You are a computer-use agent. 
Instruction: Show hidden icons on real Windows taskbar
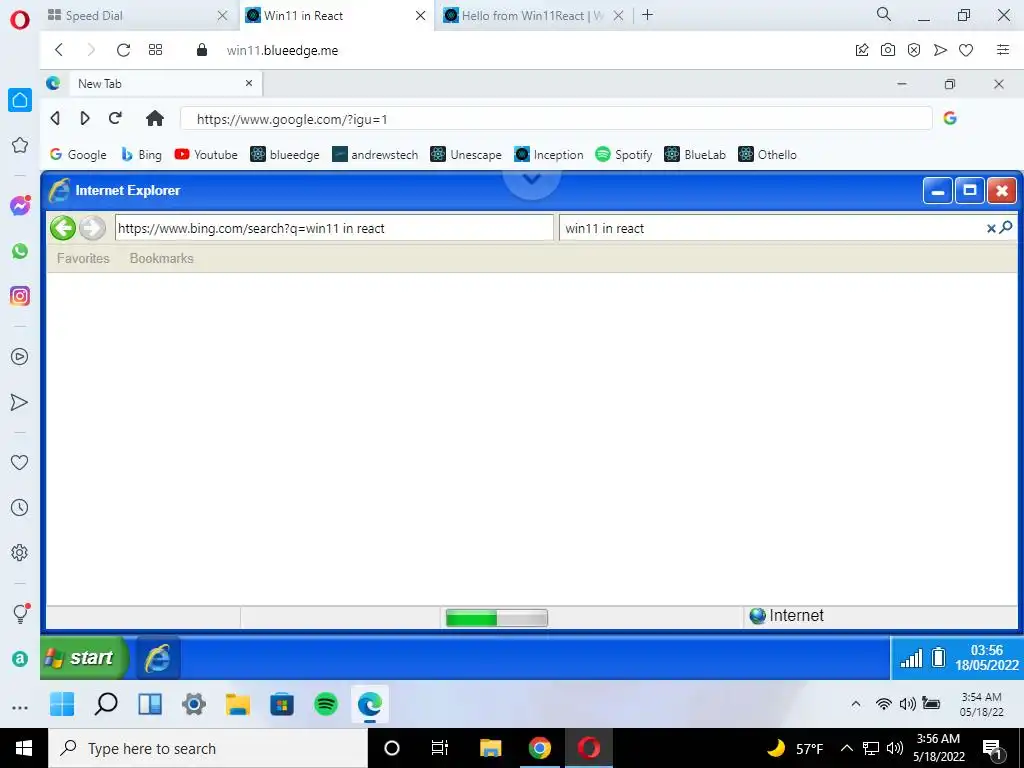click(846, 748)
